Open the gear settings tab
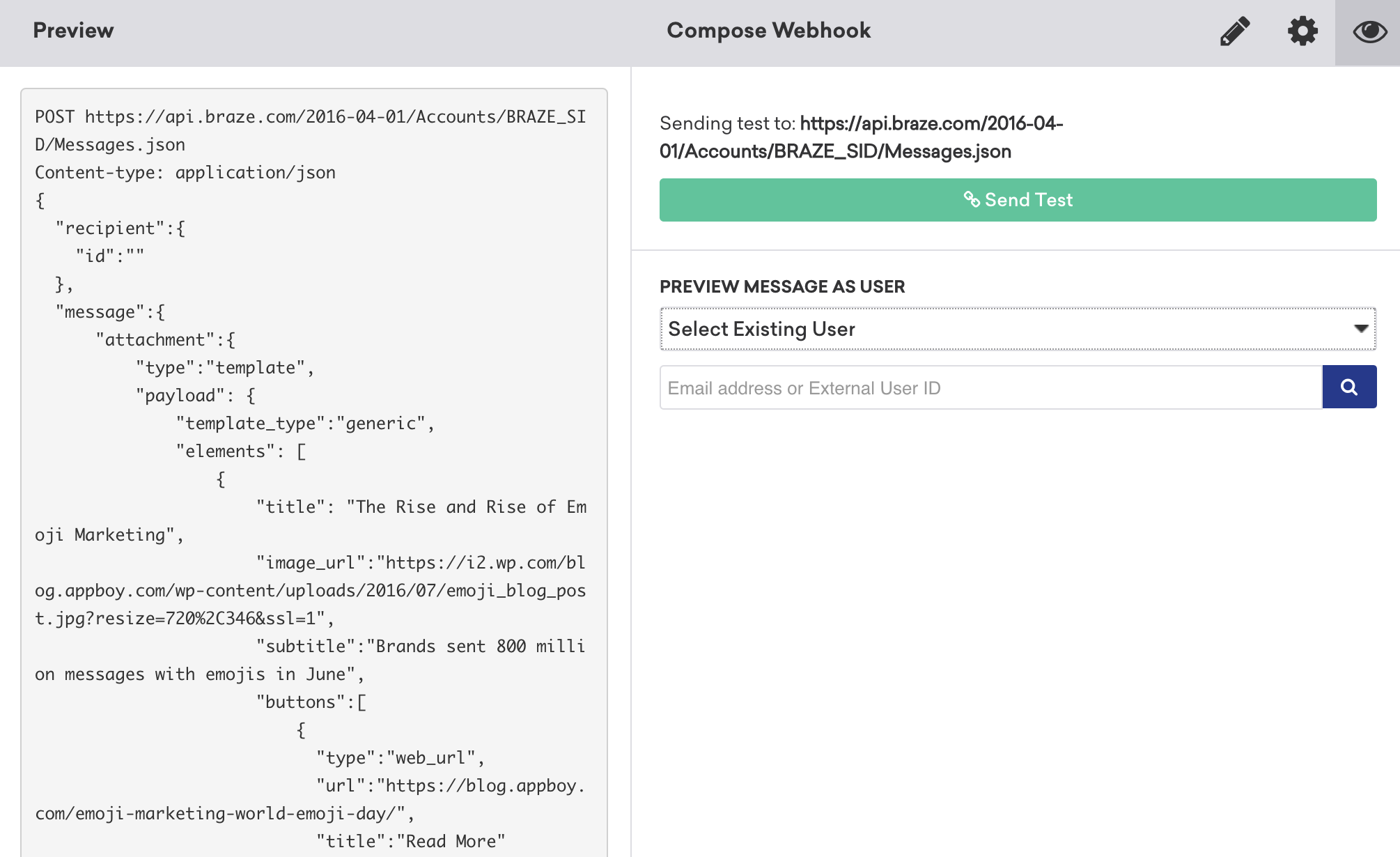Image resolution: width=1400 pixels, height=857 pixels. pos(1302,31)
